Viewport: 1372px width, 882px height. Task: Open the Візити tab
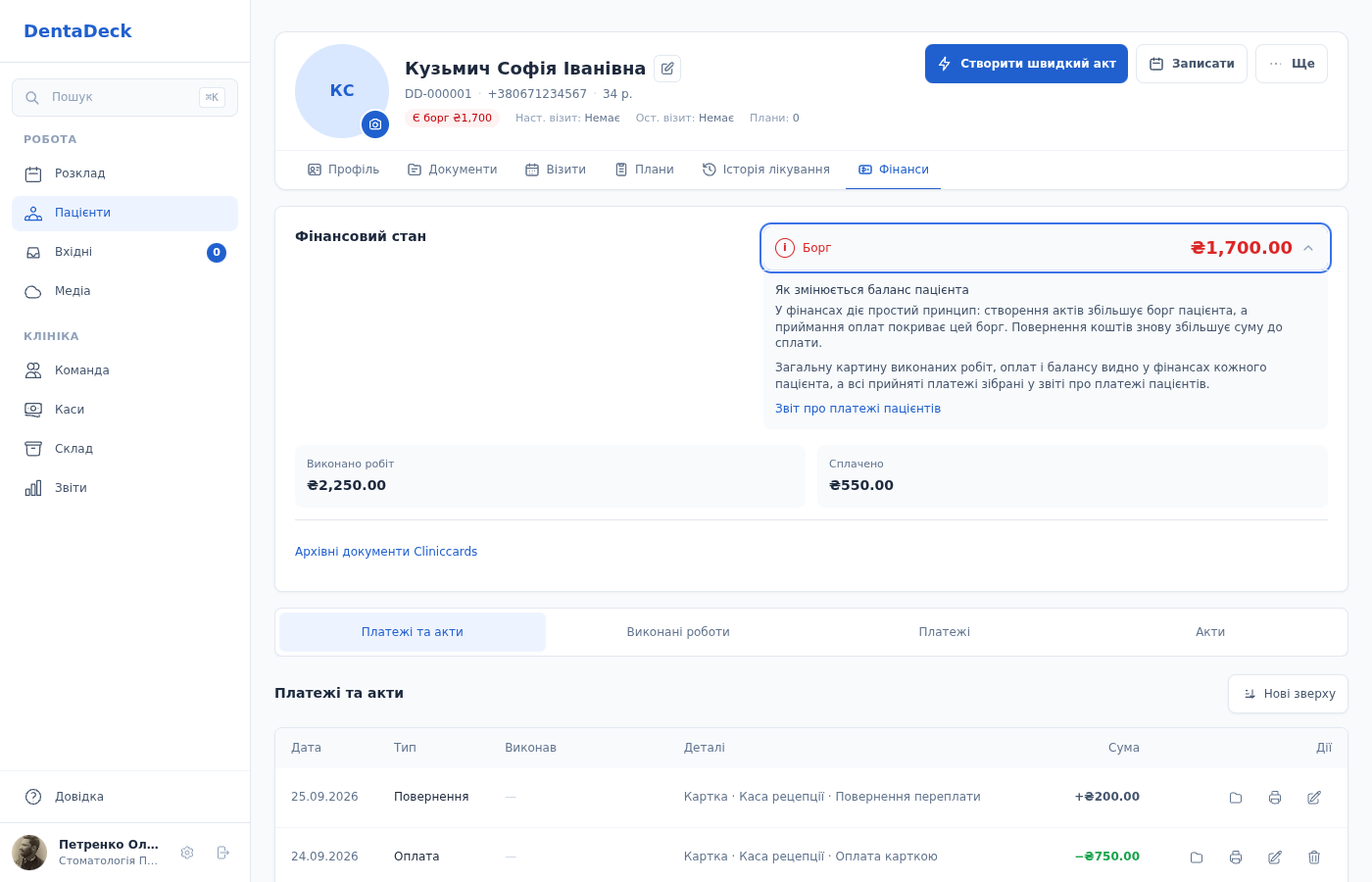tap(555, 170)
